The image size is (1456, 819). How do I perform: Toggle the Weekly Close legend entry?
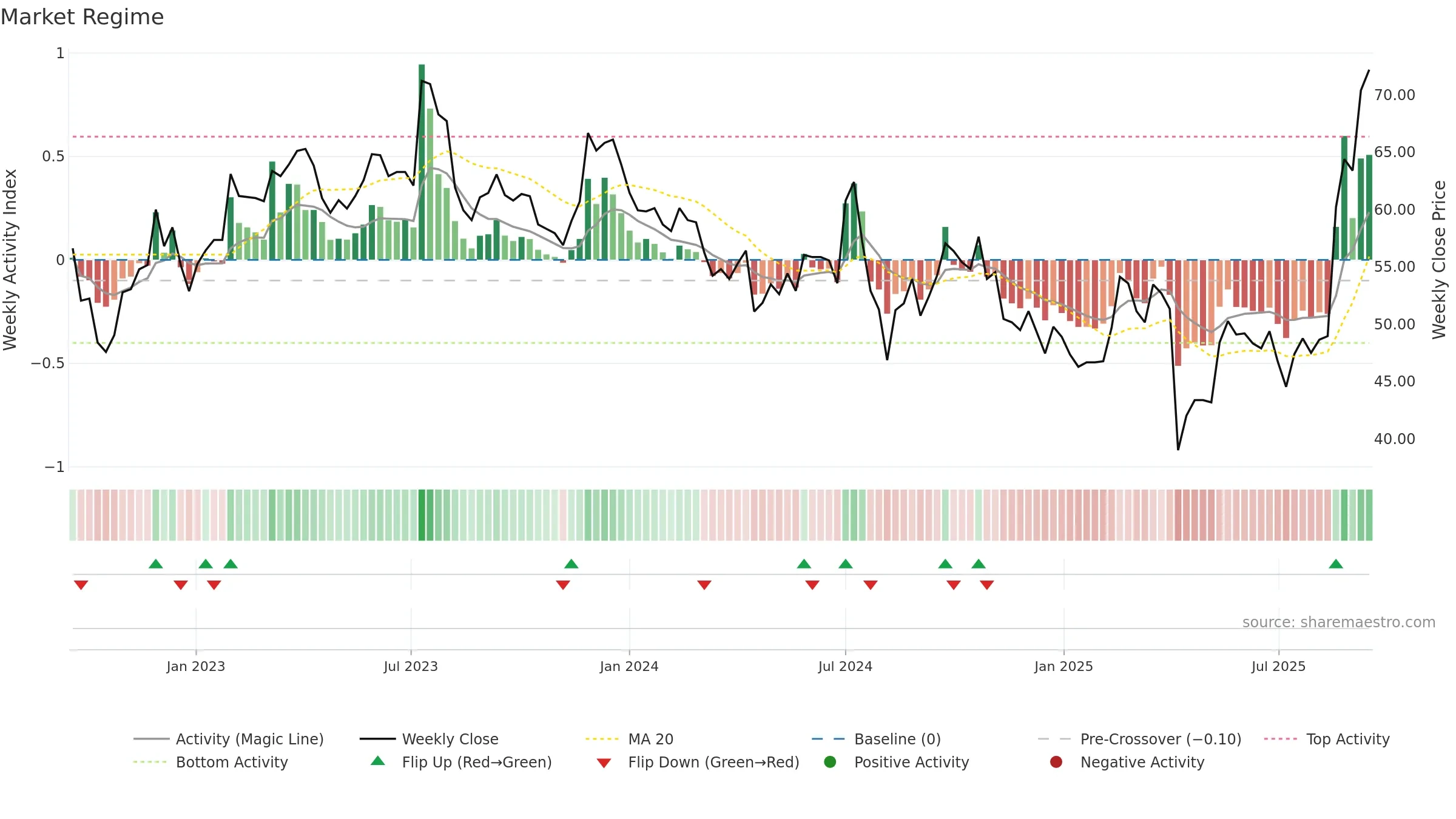click(x=429, y=739)
